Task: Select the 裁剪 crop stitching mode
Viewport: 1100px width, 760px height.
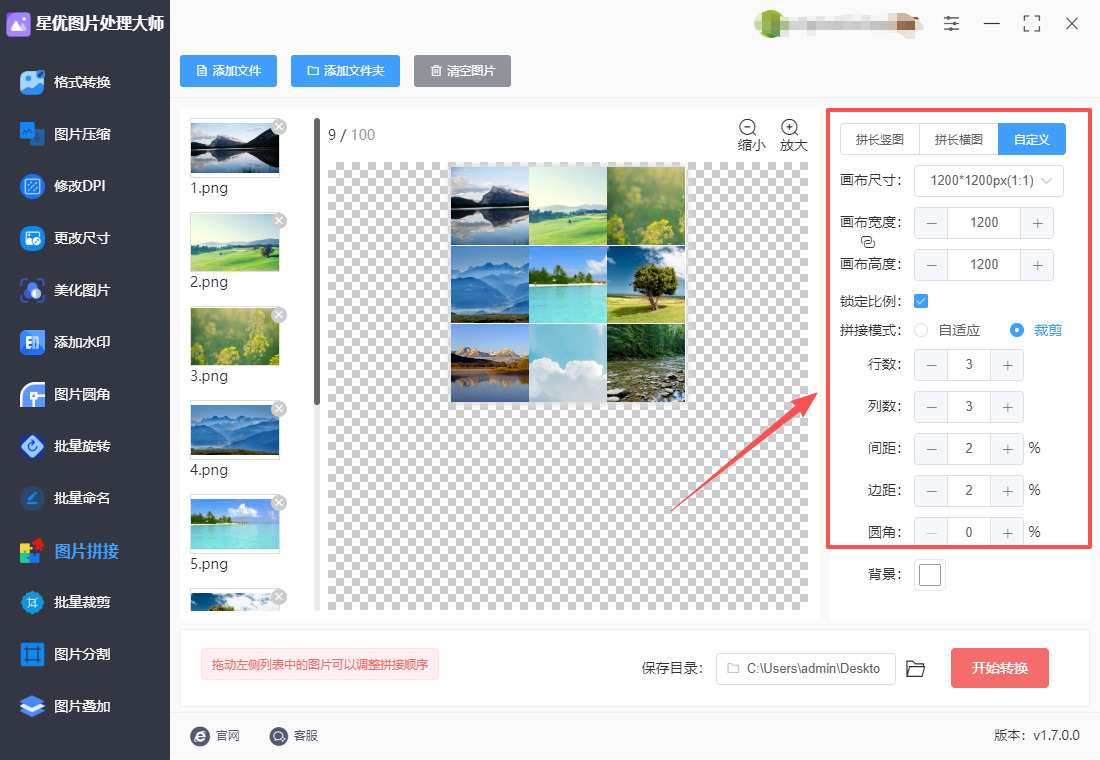Action: pyautogui.click(x=1035, y=330)
